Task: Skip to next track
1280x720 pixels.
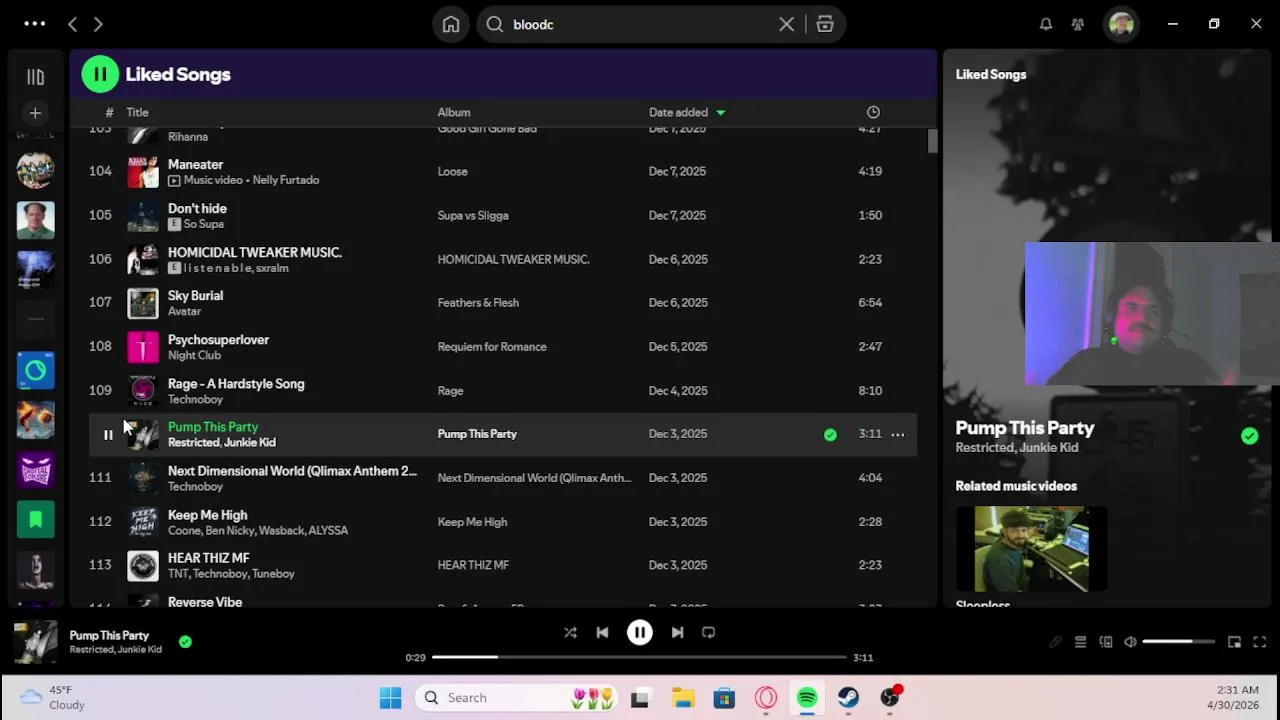Action: click(677, 632)
